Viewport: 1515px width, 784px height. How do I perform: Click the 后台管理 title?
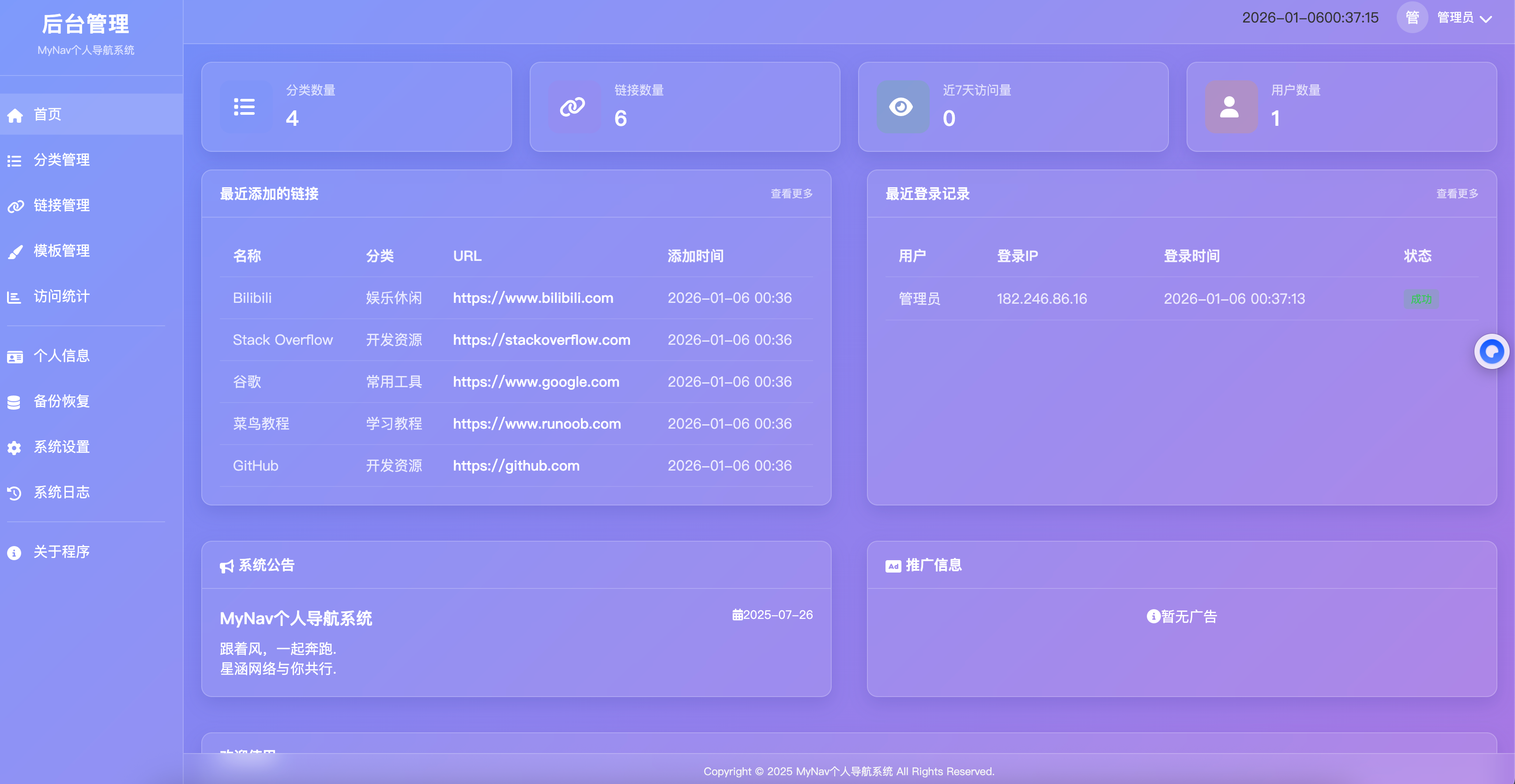point(85,24)
